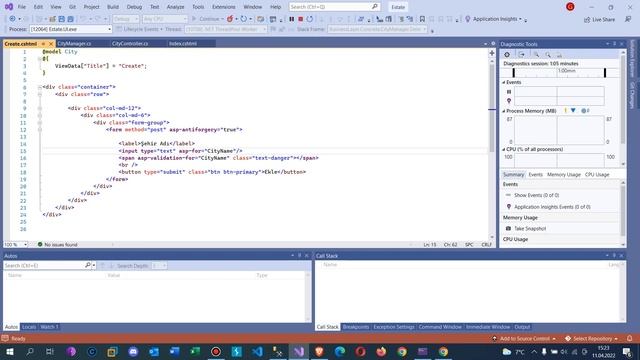This screenshot has height=360, width=640.
Task: Click the navigate backward arrow icon
Action: tap(12, 19)
